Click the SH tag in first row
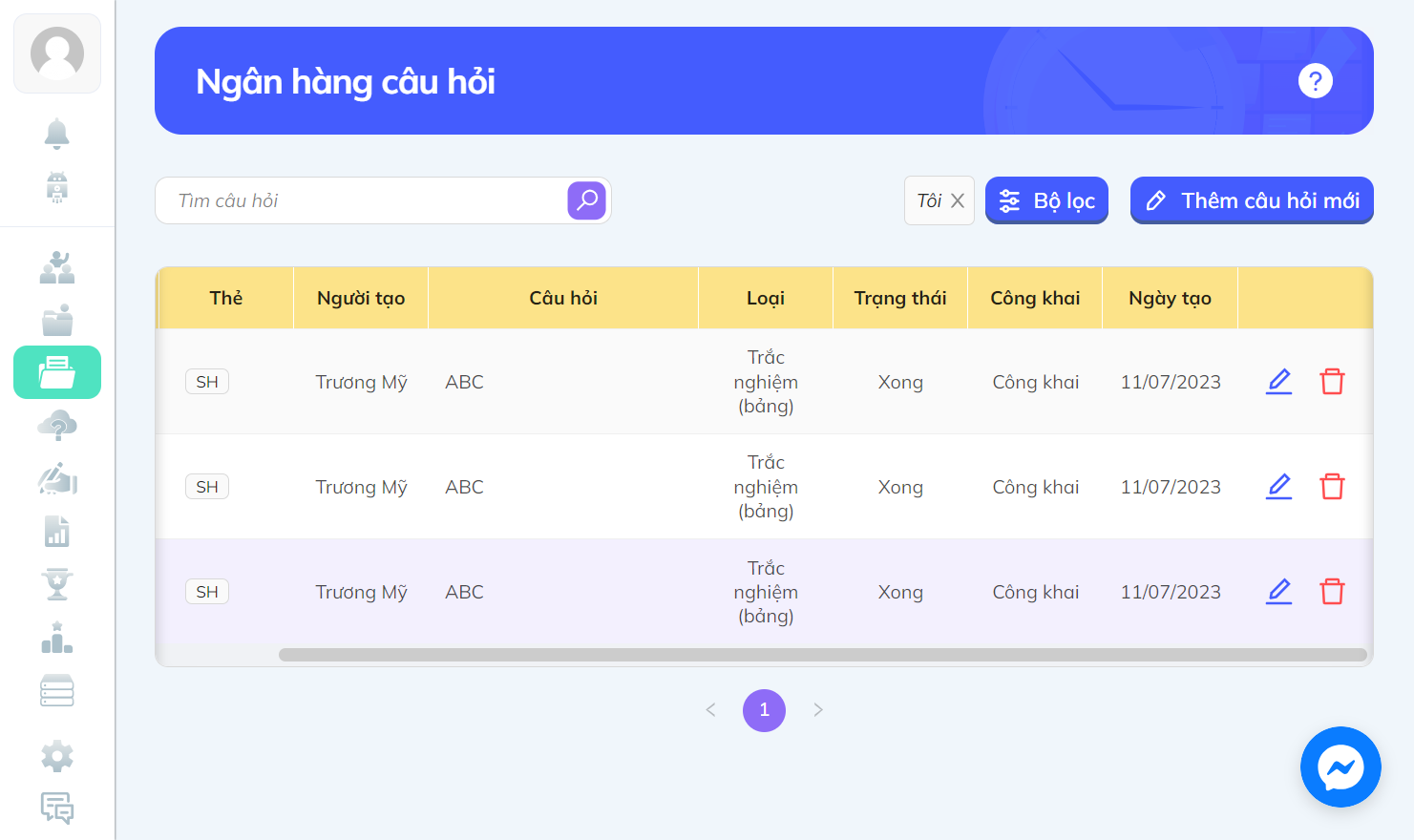 point(207,382)
